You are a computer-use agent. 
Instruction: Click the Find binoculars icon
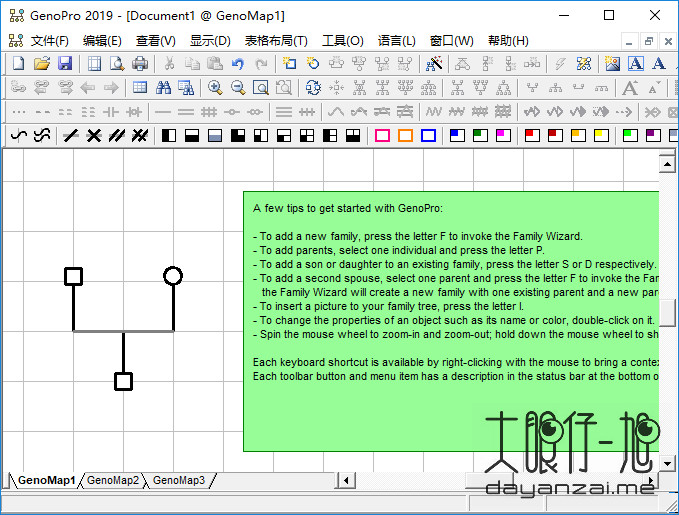point(163,88)
